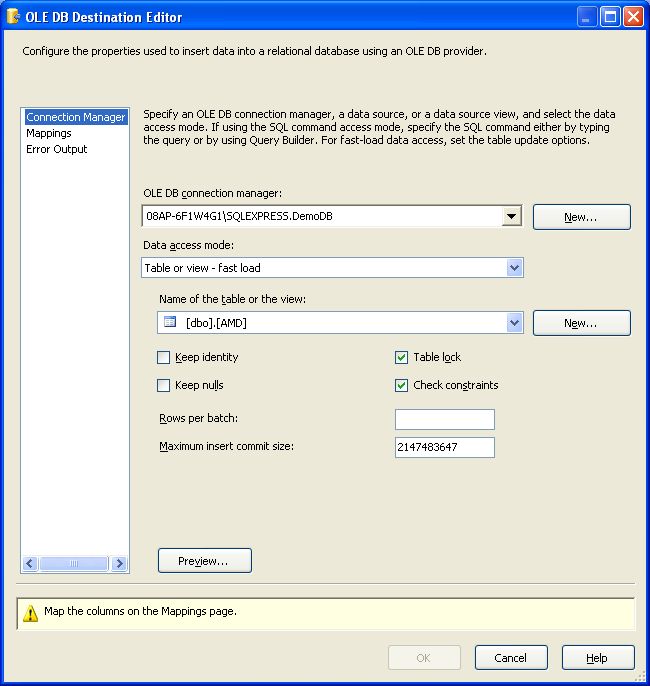
Task: Open the table or view name dropdown
Action: point(514,322)
